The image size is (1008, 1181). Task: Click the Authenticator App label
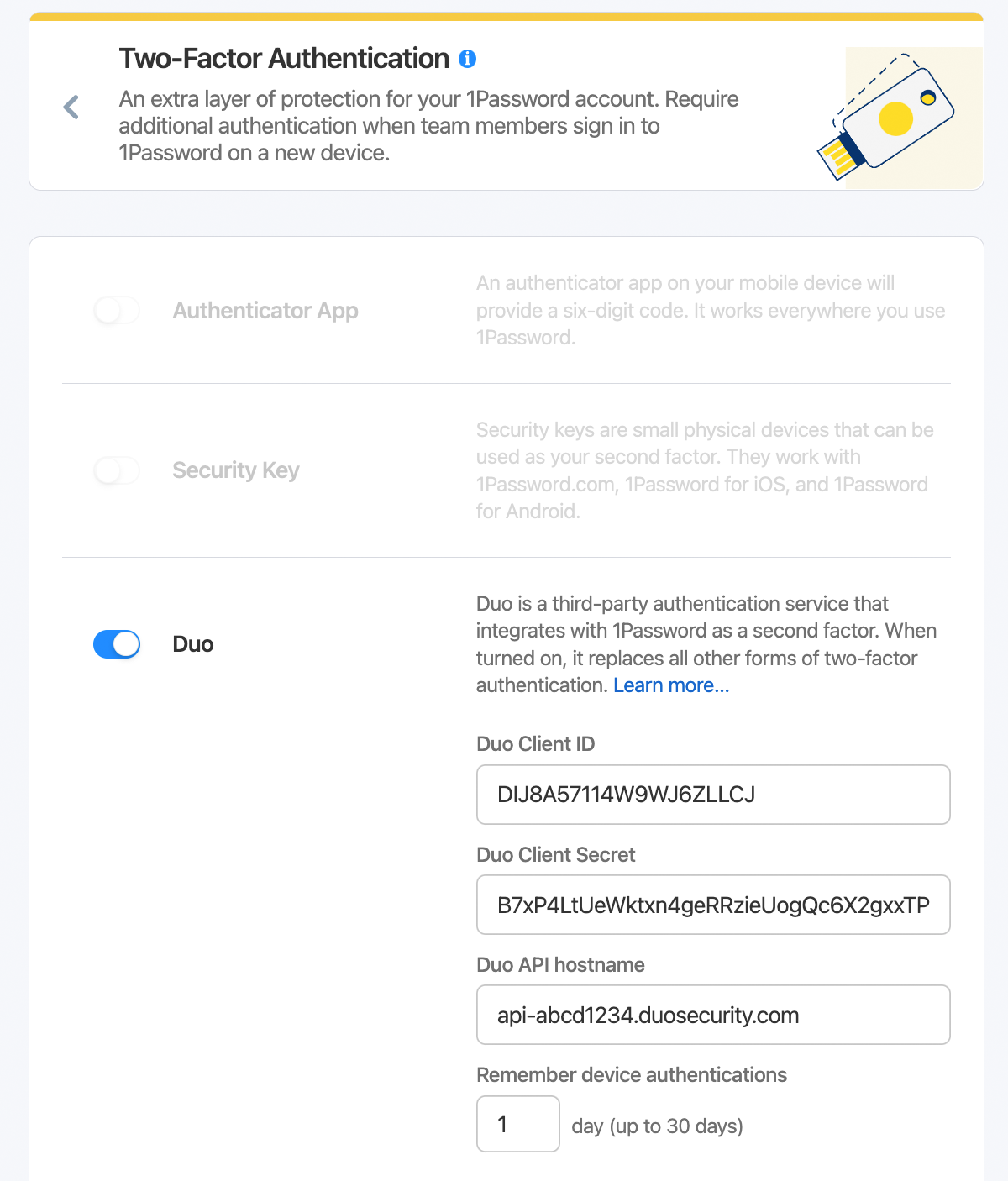[265, 310]
